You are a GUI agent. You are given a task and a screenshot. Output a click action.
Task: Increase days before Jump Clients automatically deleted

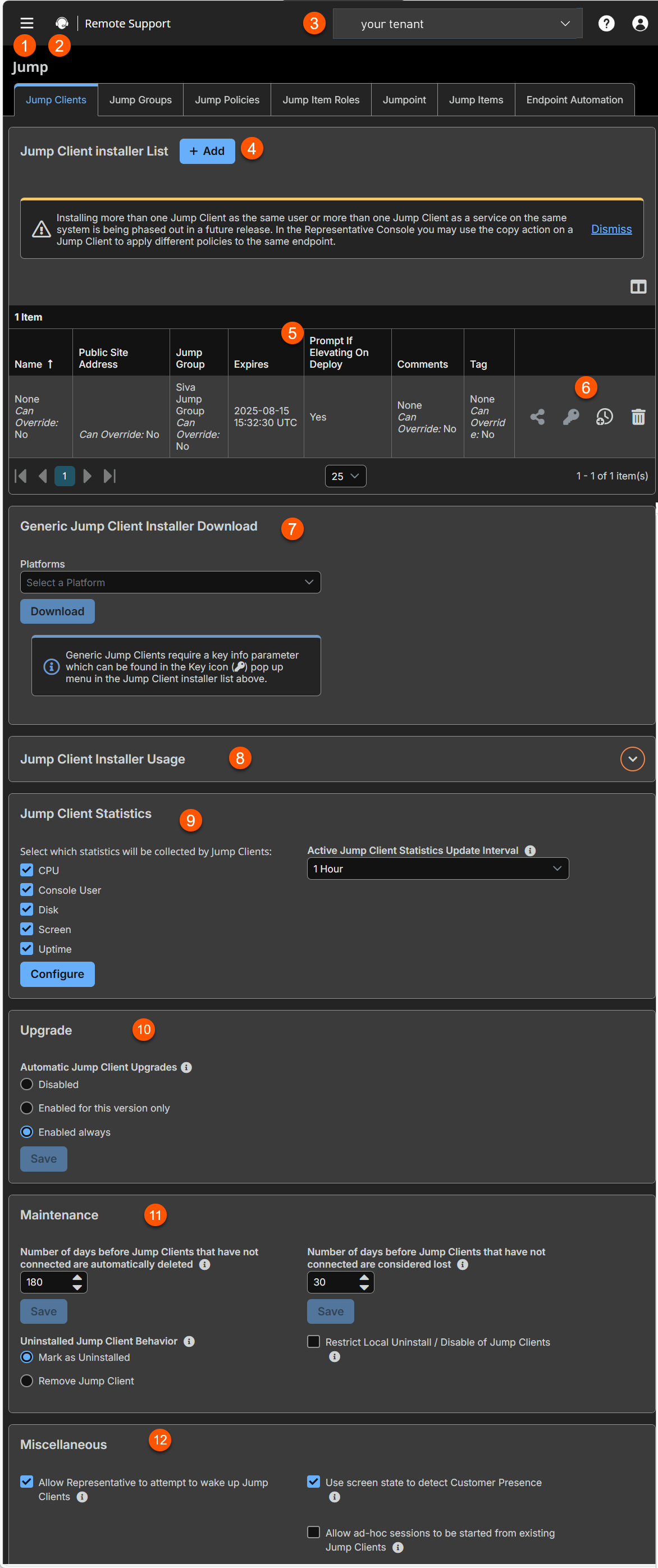pyautogui.click(x=77, y=1277)
